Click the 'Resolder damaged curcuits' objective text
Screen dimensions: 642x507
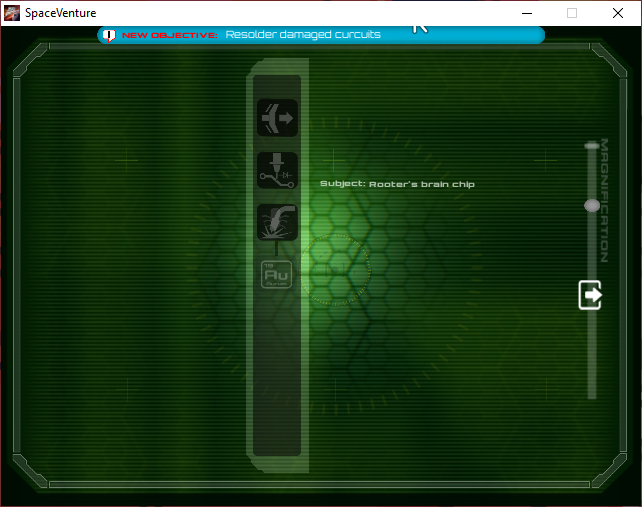(x=303, y=34)
